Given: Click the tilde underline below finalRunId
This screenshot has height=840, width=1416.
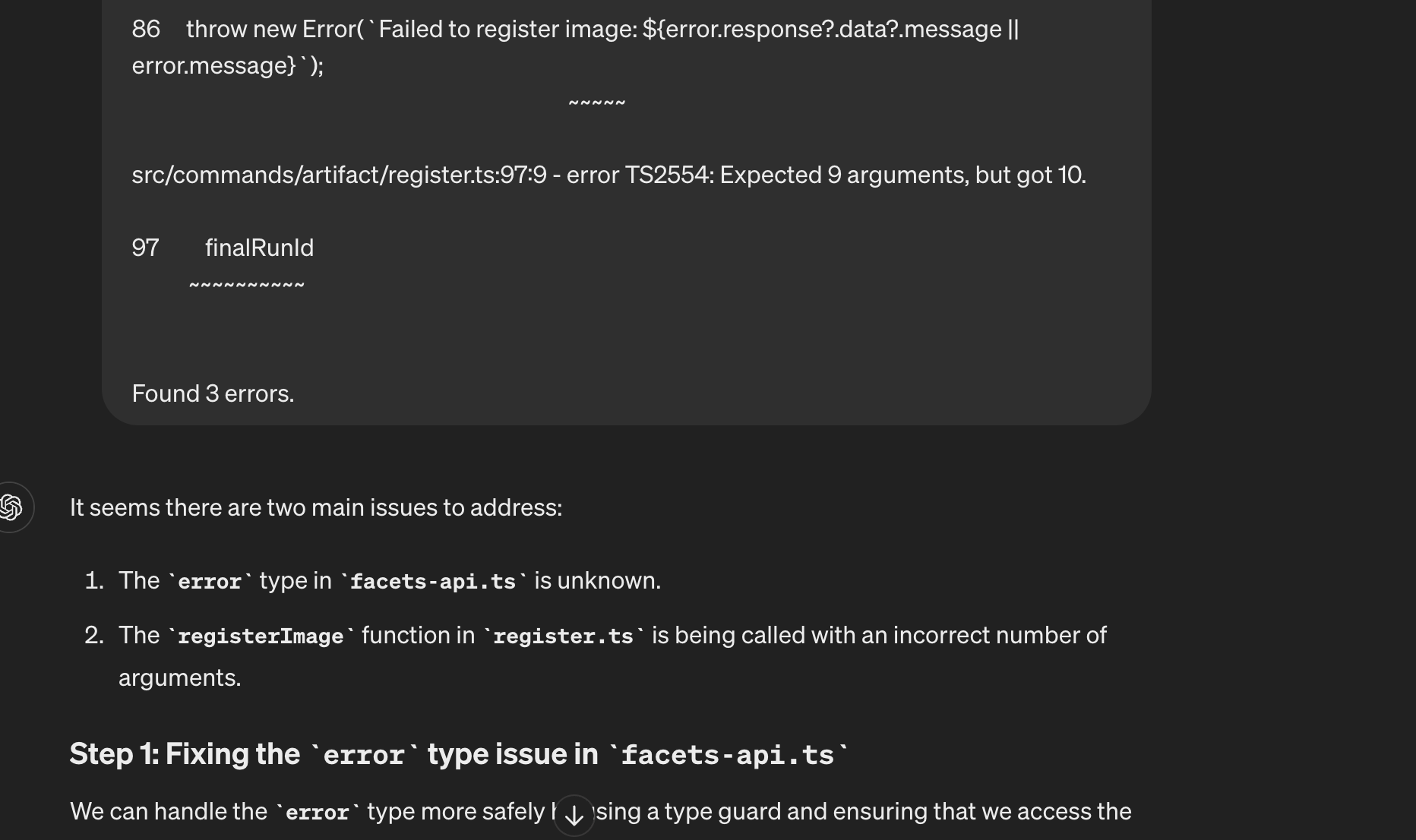Looking at the screenshot, I should click(246, 285).
